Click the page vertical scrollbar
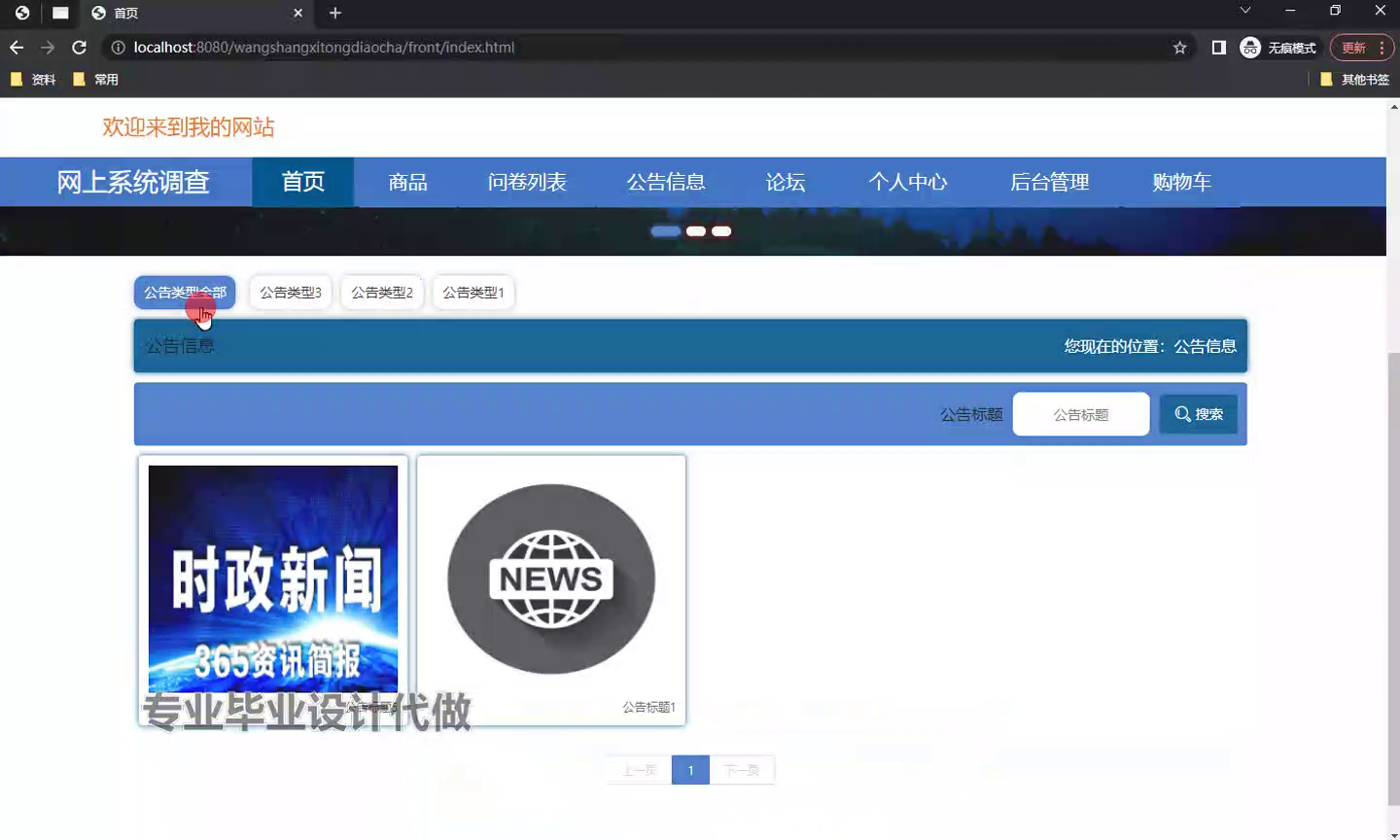The height and width of the screenshot is (840, 1400). coord(1392,578)
